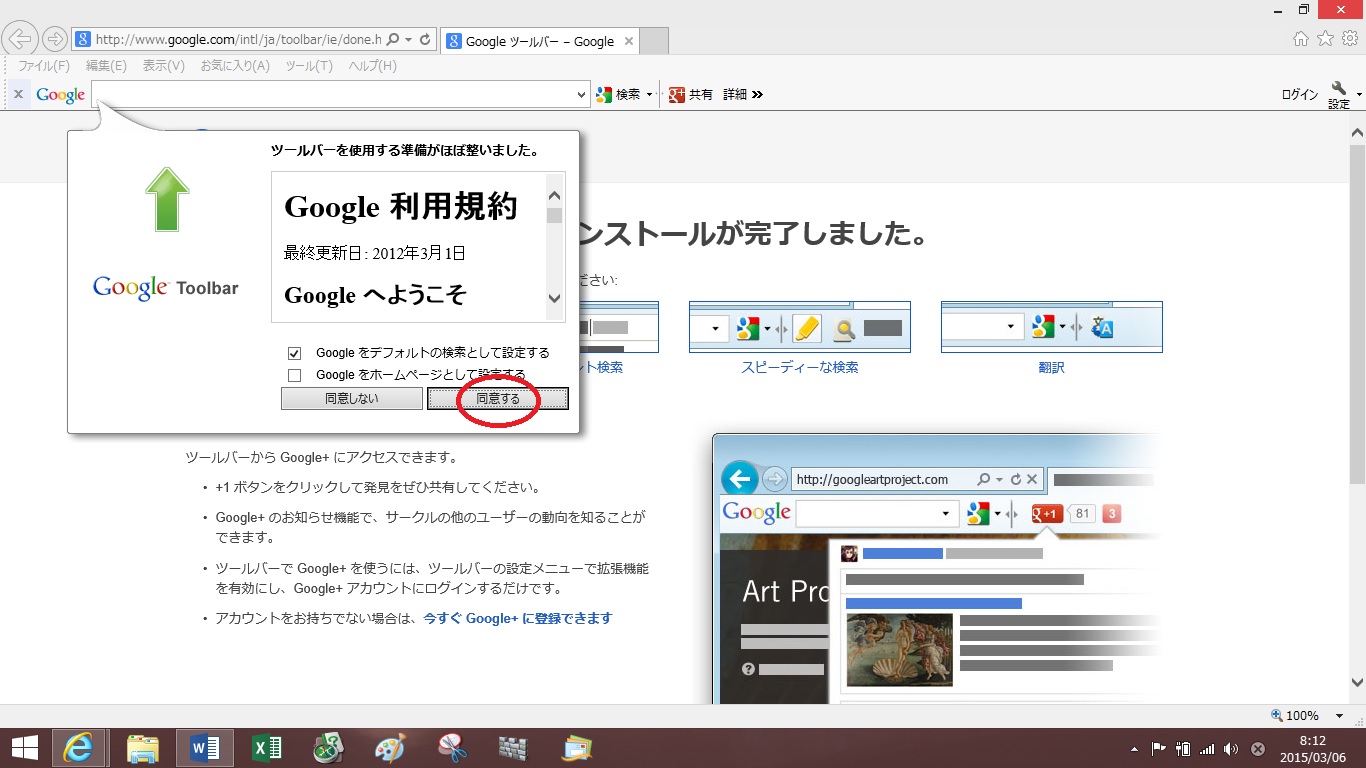This screenshot has width=1366, height=768.
Task: Click the Google logo on the toolbar
Action: (61, 95)
